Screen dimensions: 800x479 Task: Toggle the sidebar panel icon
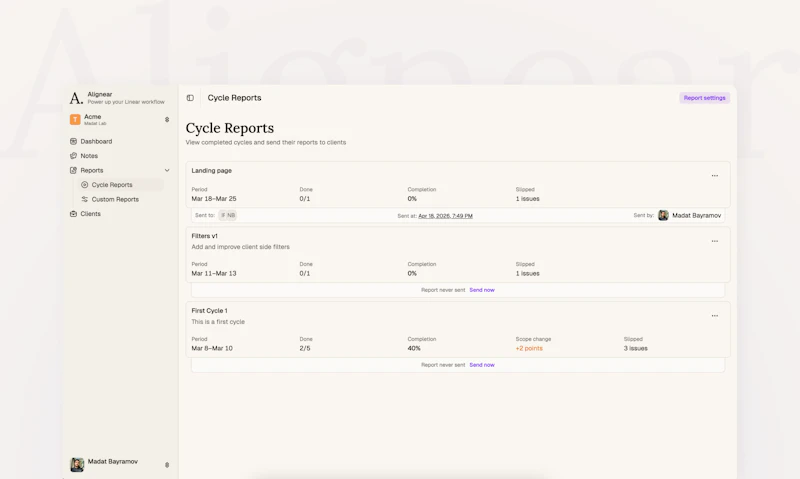click(190, 98)
